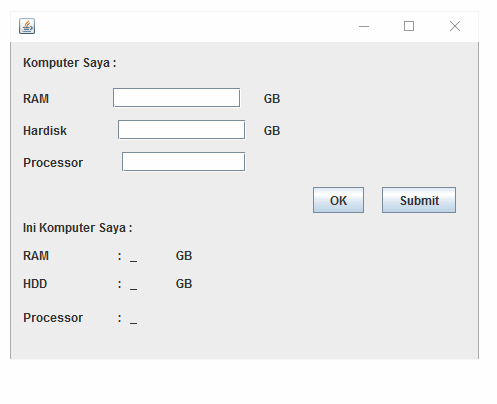Focus the RAM text field
Viewport: 497px width, 404px height.
pyautogui.click(x=176, y=98)
